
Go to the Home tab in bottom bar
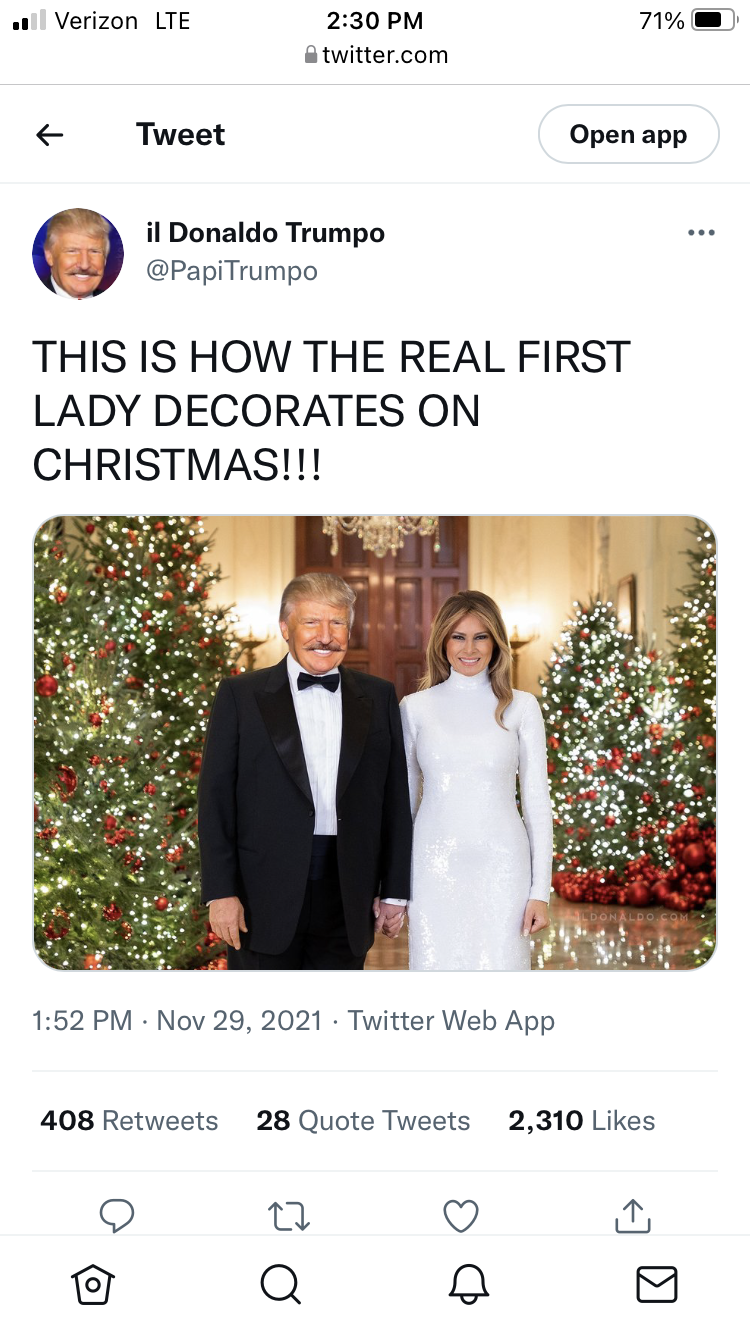tap(93, 1284)
